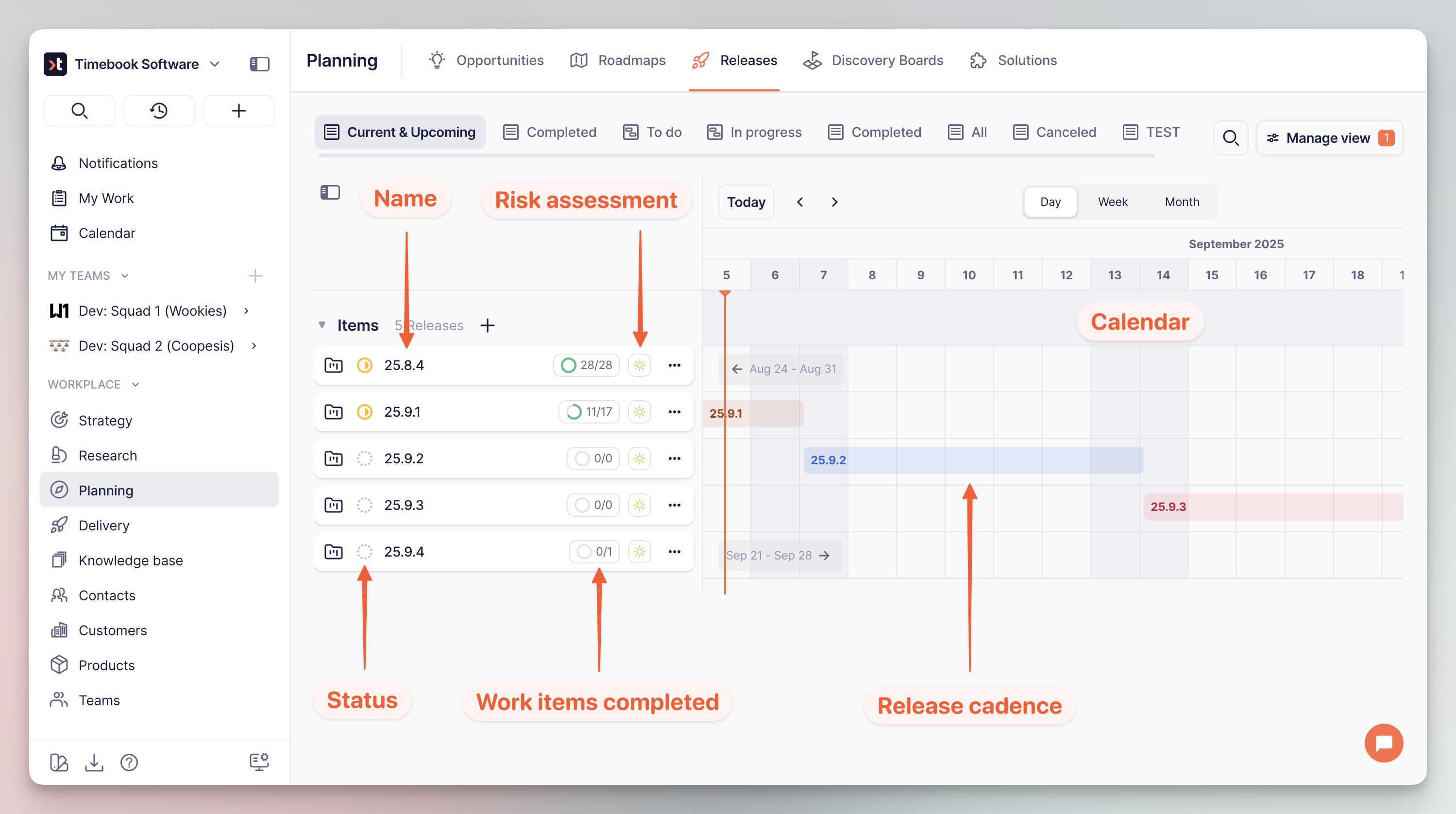Viewport: 1456px width, 814px height.
Task: Click the Today button
Action: (x=746, y=202)
